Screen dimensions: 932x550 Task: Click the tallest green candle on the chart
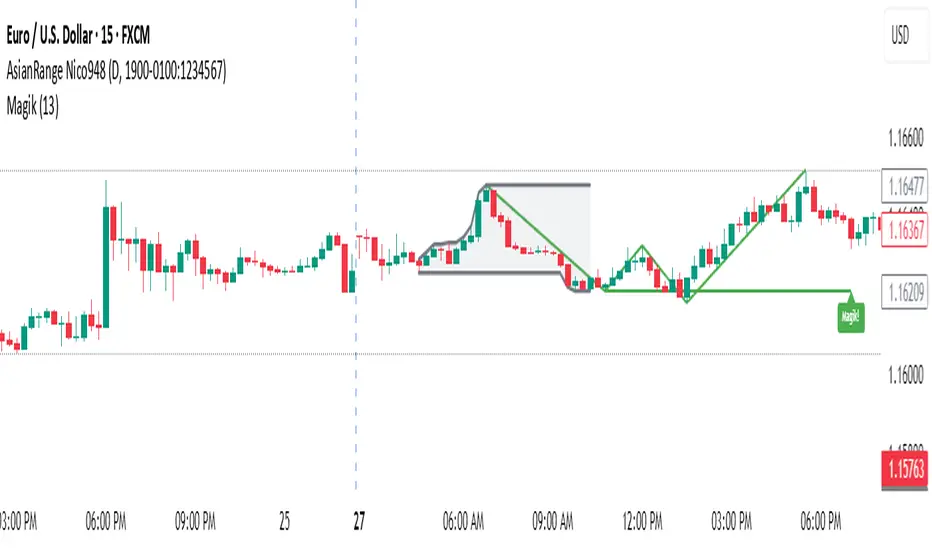[104, 266]
